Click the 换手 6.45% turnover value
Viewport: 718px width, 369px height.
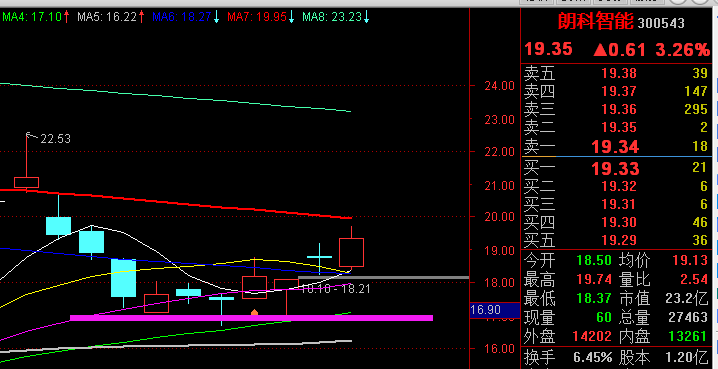pos(592,357)
